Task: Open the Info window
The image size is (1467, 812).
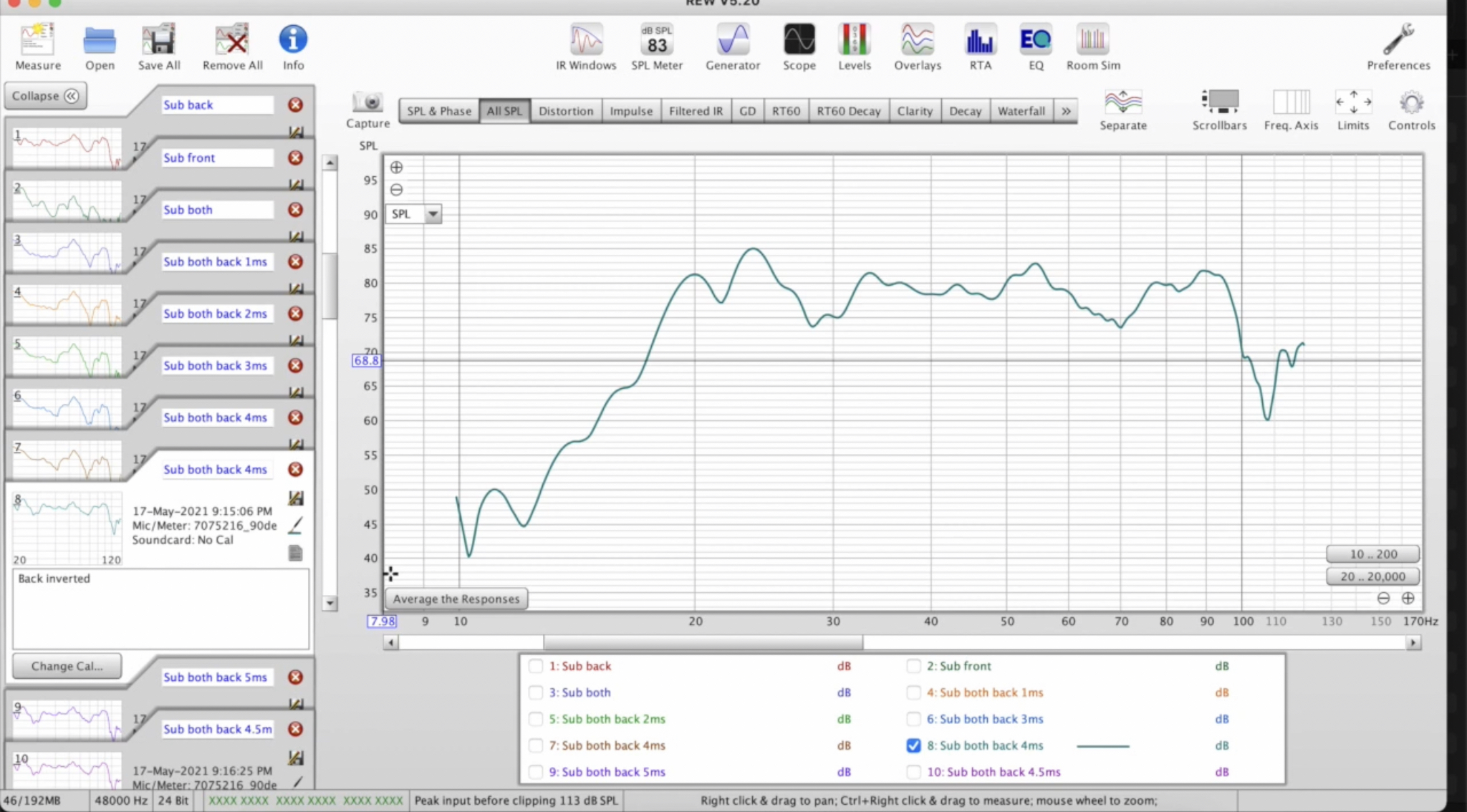Action: click(293, 47)
